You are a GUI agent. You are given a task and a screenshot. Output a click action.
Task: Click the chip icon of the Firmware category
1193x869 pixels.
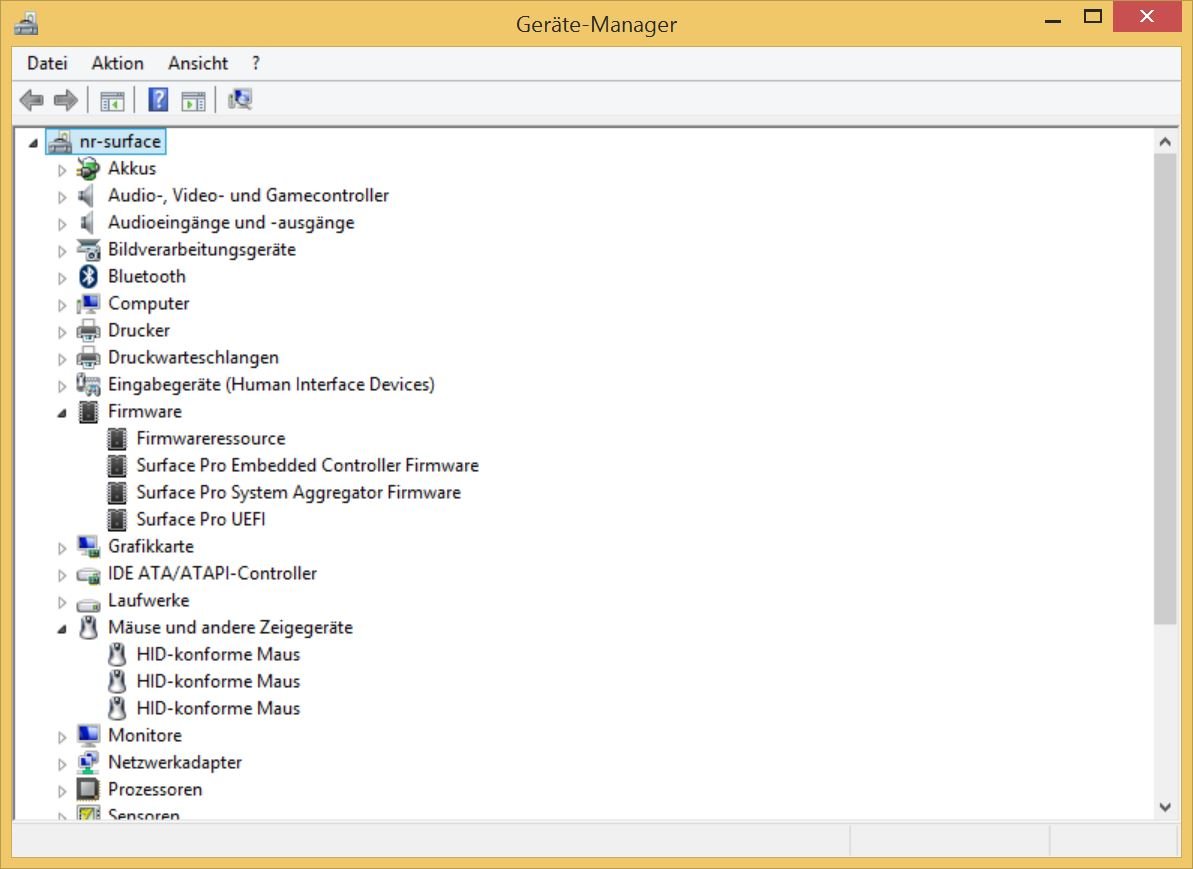pos(88,412)
